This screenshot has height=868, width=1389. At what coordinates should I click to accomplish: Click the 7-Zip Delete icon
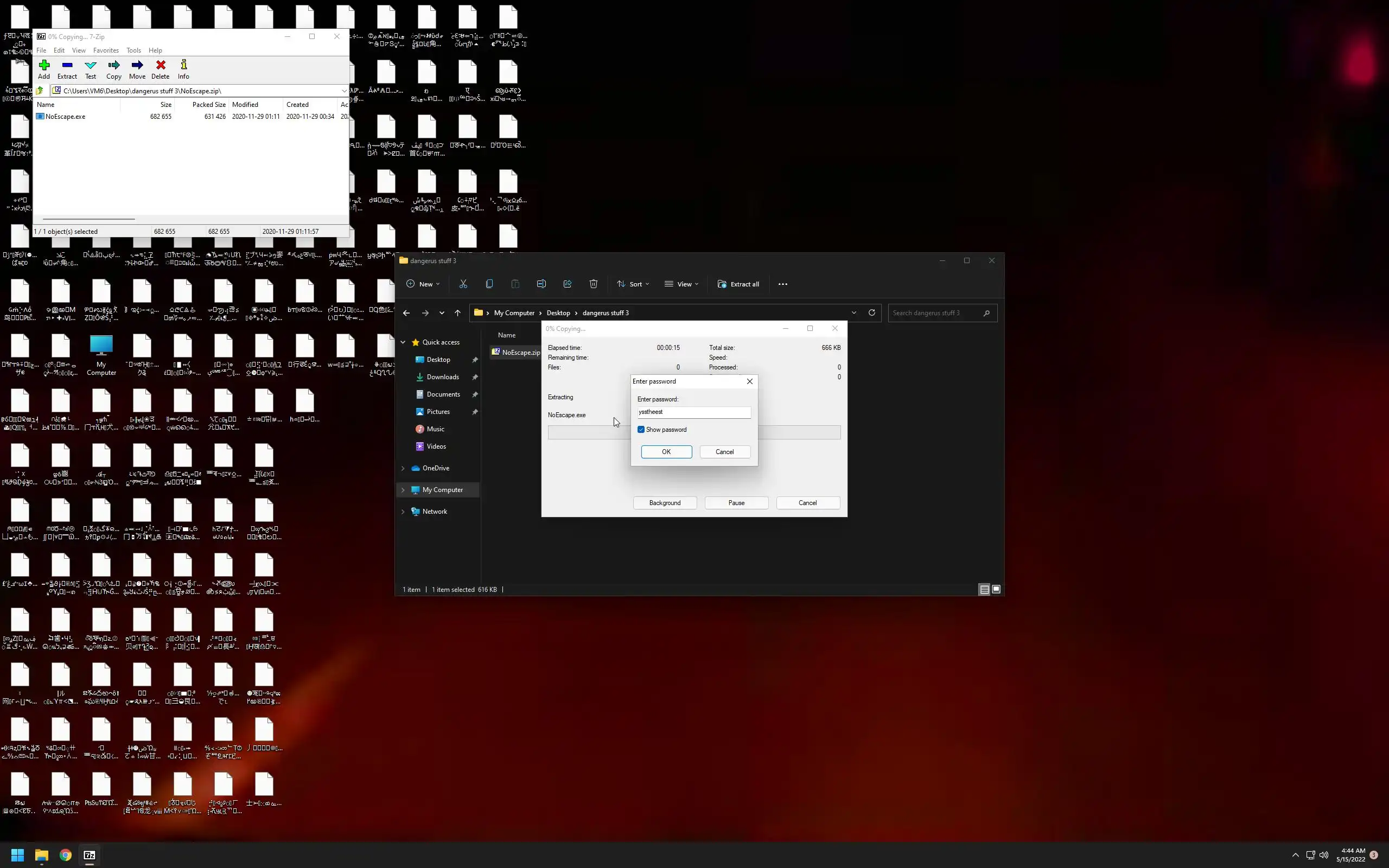coord(160,69)
